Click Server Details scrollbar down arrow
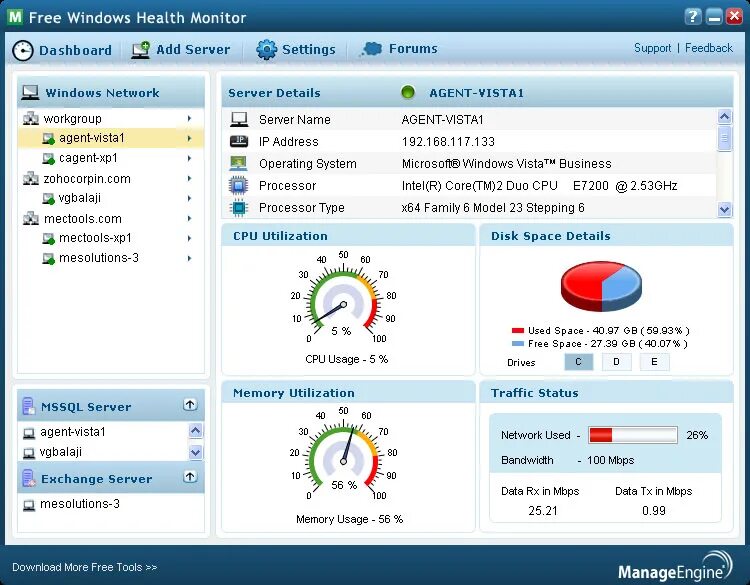Viewport: 750px width, 585px height. tap(725, 209)
